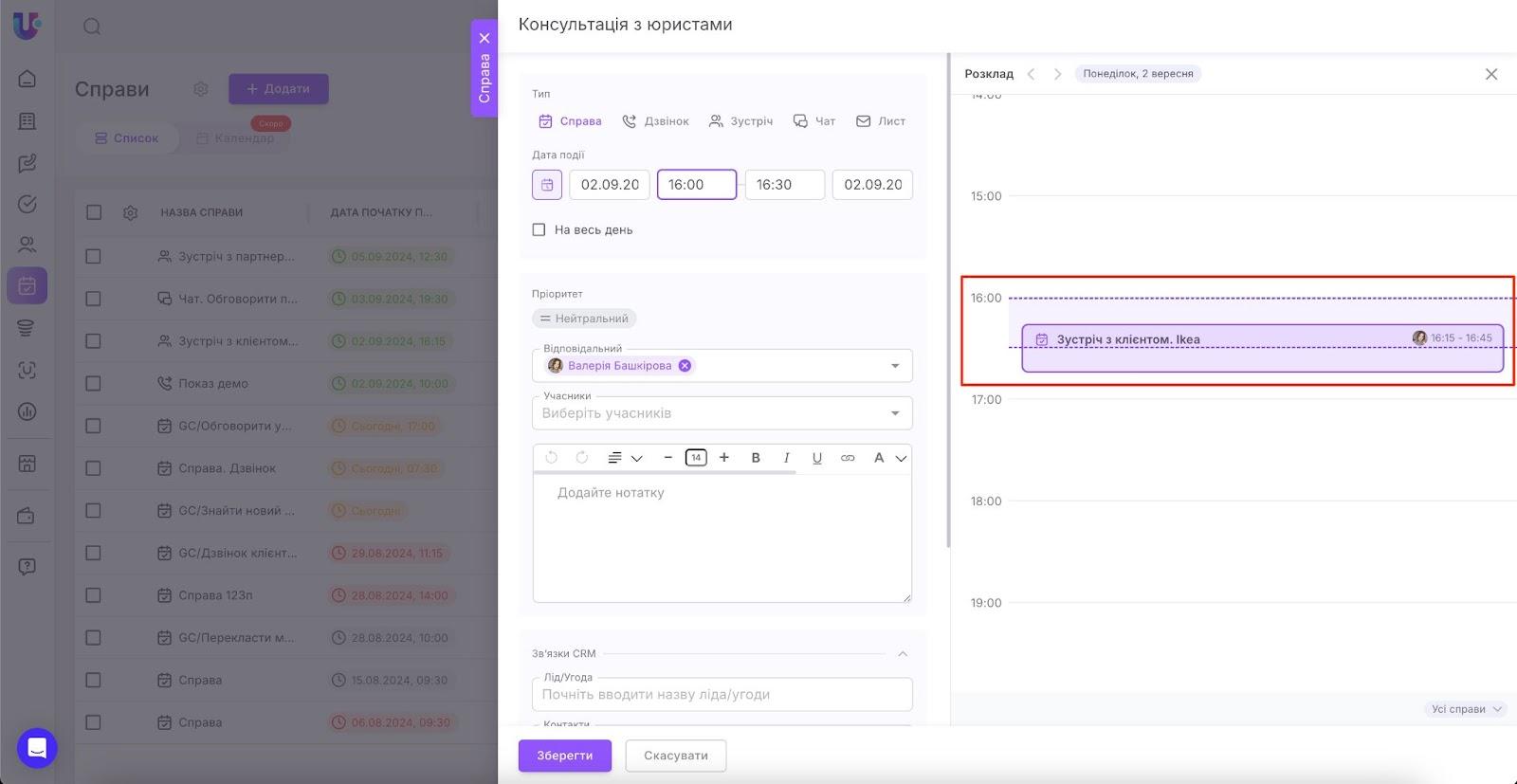Select the Дзвінок type
Image resolution: width=1517 pixels, height=784 pixels.
click(655, 121)
